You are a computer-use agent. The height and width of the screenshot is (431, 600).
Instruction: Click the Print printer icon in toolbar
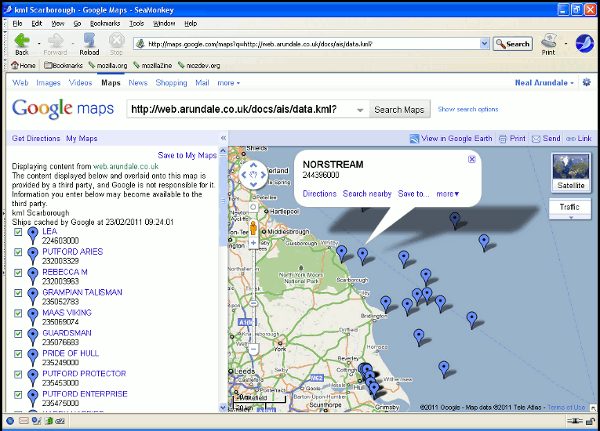549,40
